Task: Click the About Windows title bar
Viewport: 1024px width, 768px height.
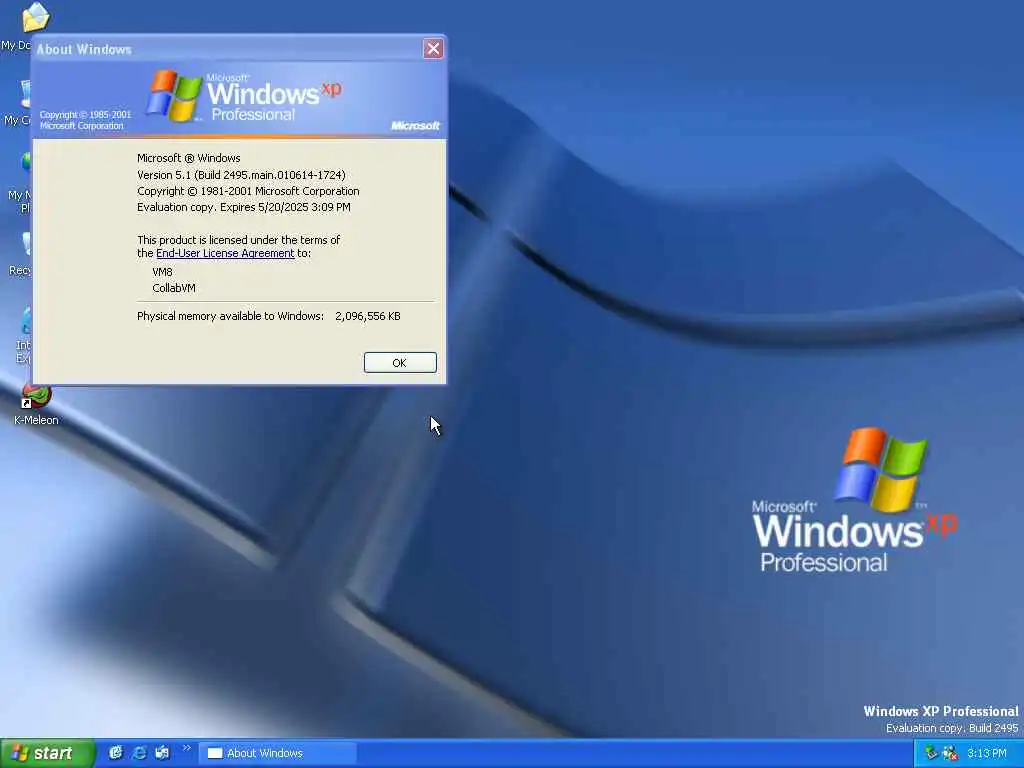Action: [229, 49]
